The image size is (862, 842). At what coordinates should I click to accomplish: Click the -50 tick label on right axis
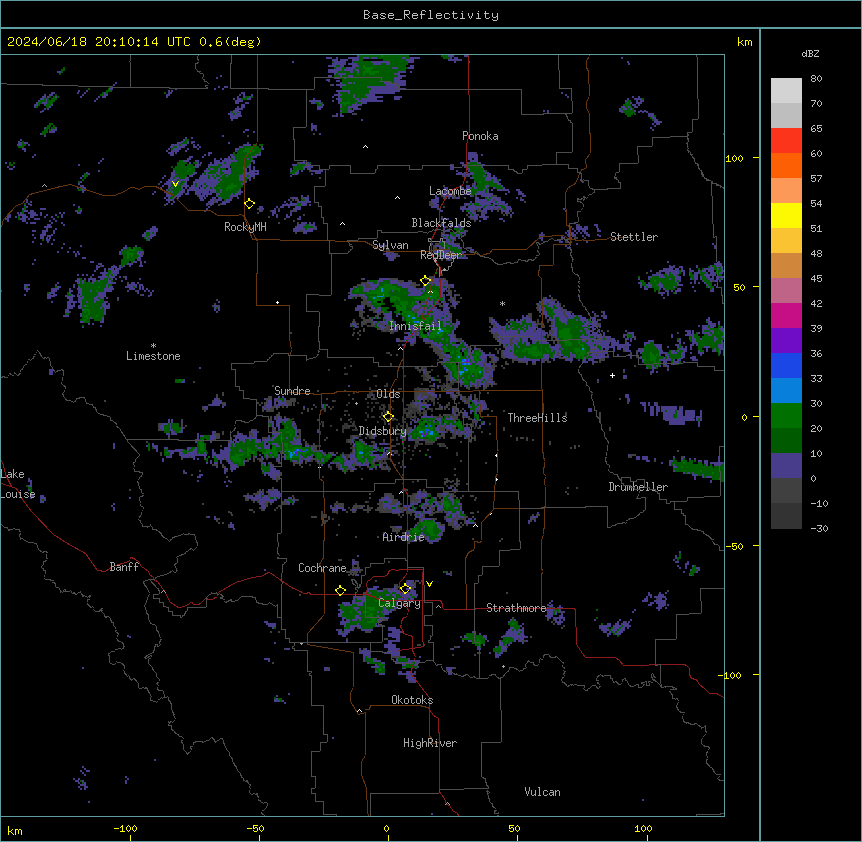(734, 546)
